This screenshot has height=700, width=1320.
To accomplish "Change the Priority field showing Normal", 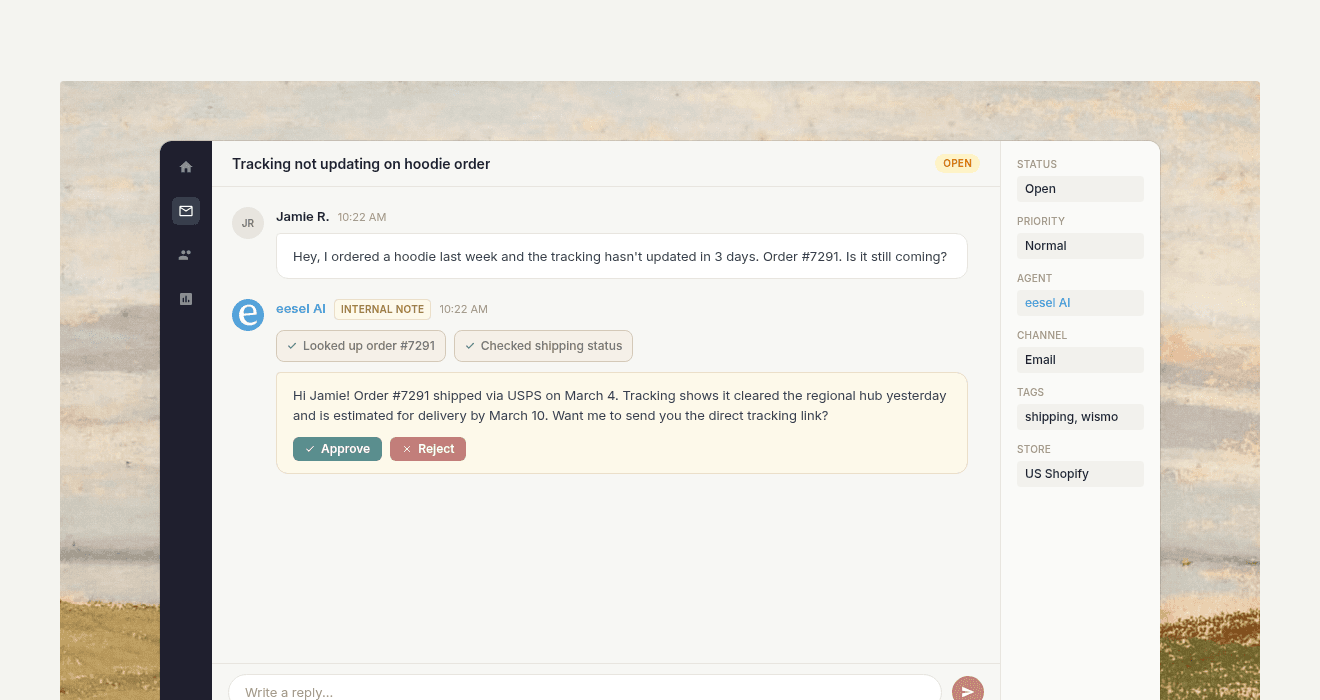I will coord(1080,246).
